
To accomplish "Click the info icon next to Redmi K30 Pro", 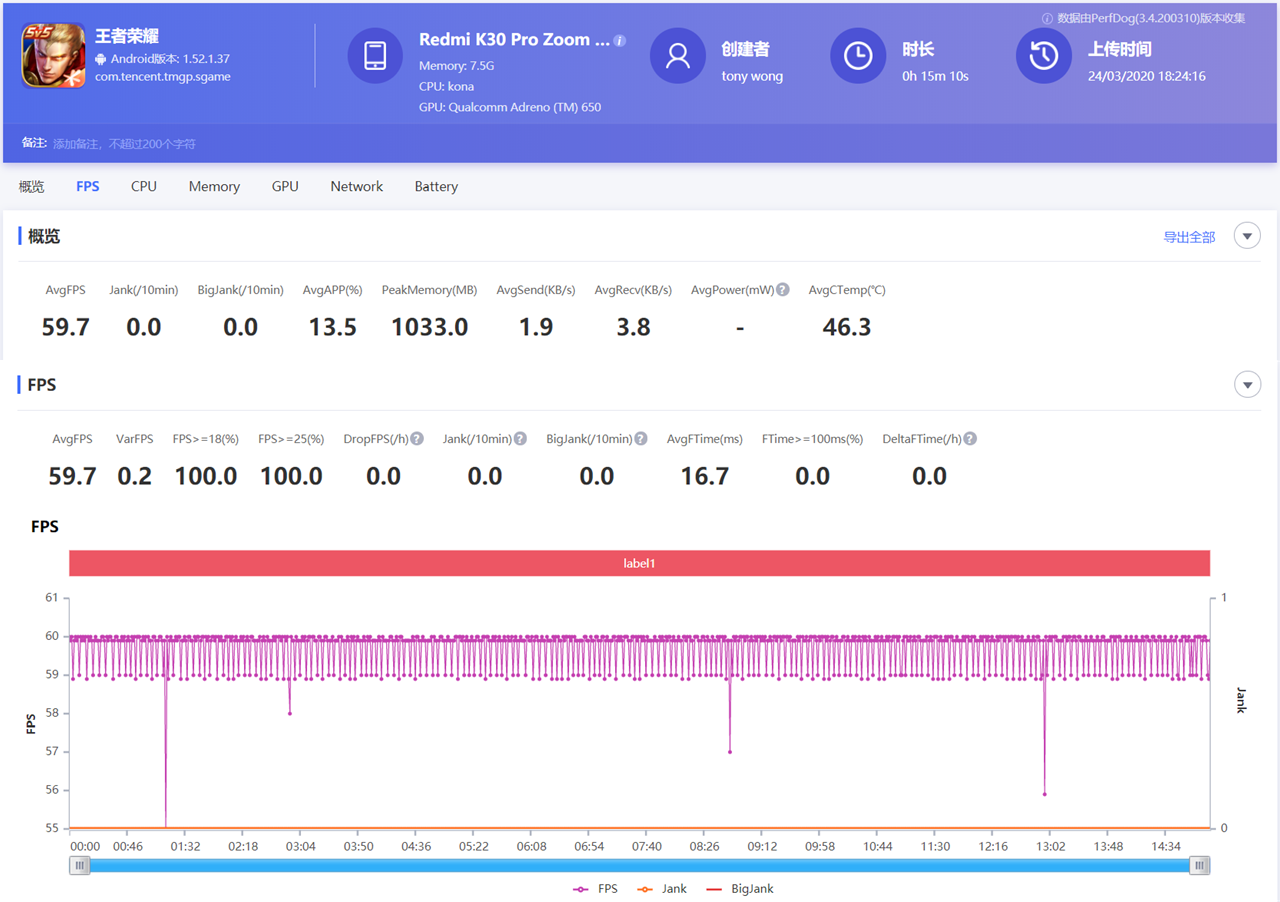I will [x=620, y=41].
